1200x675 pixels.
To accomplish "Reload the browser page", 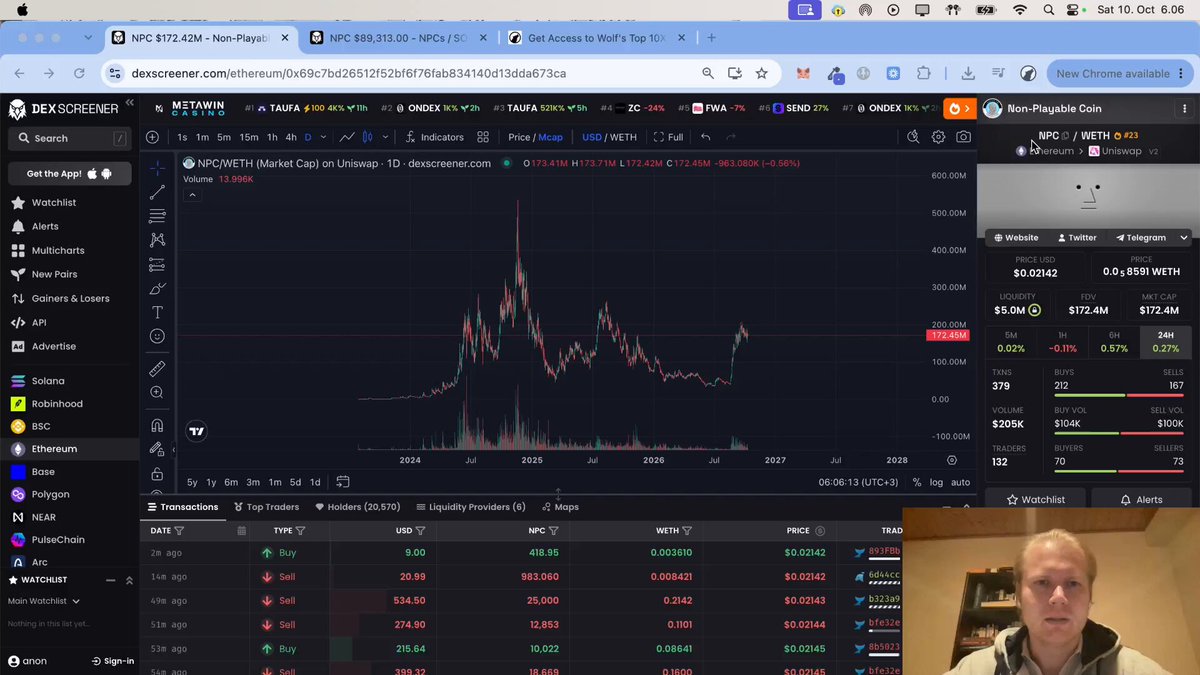I will (80, 73).
